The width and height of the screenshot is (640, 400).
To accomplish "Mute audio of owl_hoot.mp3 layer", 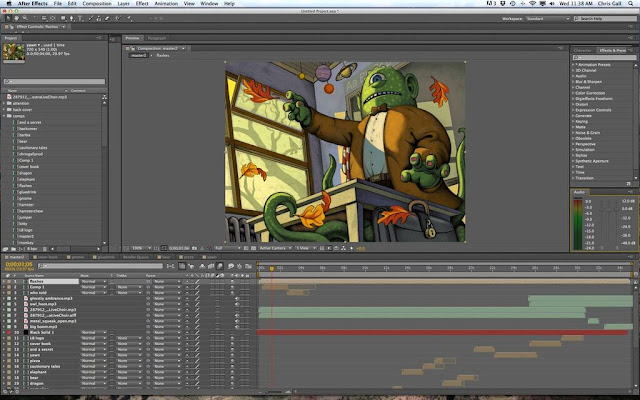I will (x=237, y=304).
